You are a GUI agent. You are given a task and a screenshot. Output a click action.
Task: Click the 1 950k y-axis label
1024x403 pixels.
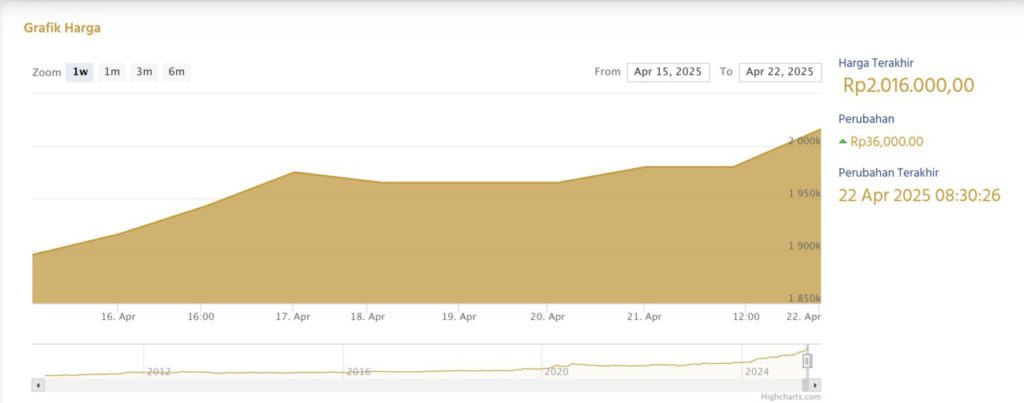[x=804, y=193]
